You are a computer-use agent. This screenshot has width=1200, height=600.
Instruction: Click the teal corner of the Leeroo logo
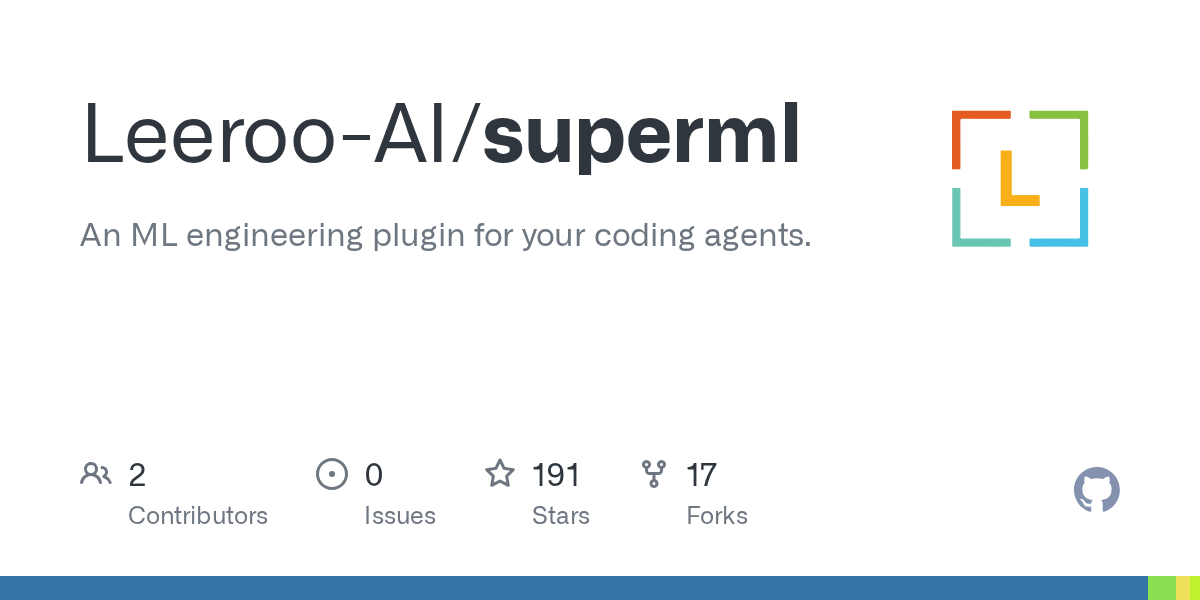pos(981,217)
